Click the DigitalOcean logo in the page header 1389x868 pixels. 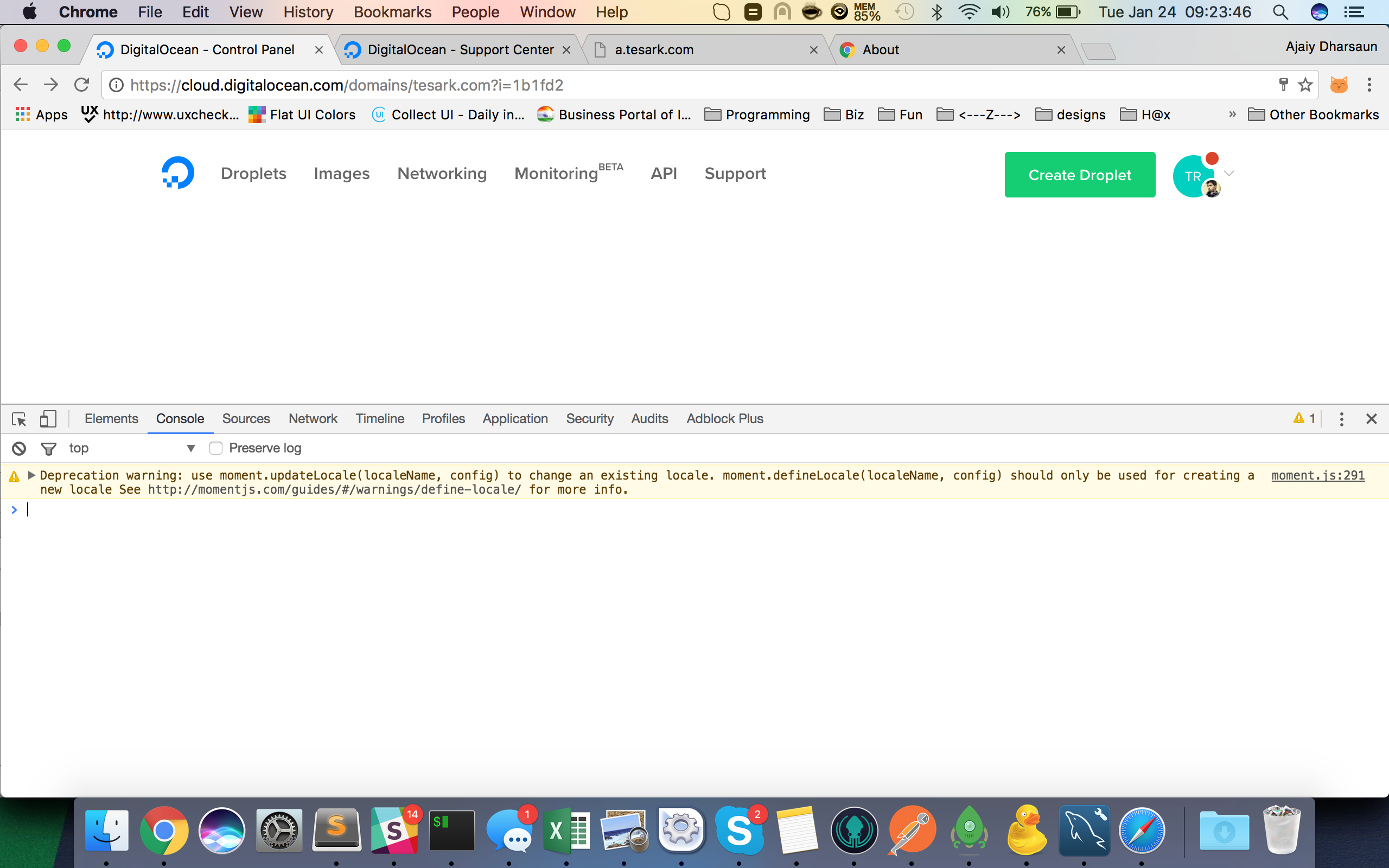tap(177, 173)
